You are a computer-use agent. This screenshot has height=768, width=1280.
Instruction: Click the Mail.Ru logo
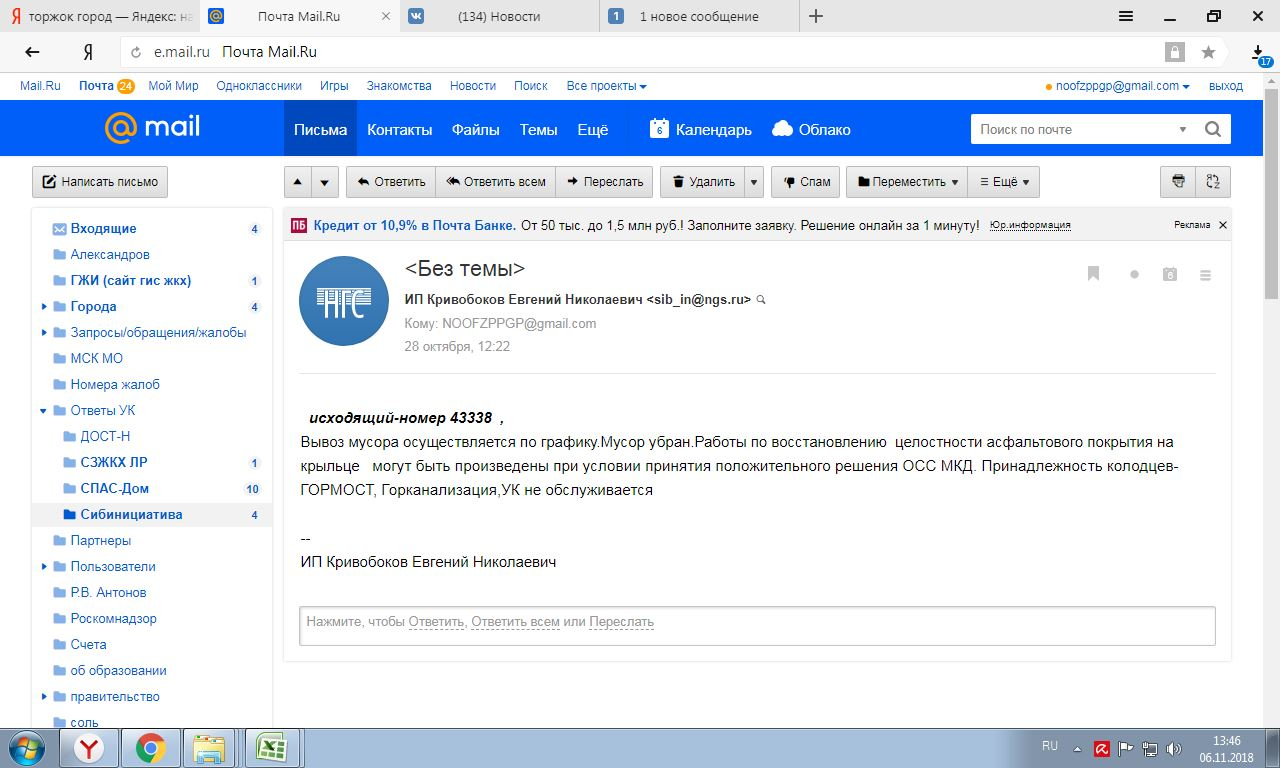coord(152,128)
